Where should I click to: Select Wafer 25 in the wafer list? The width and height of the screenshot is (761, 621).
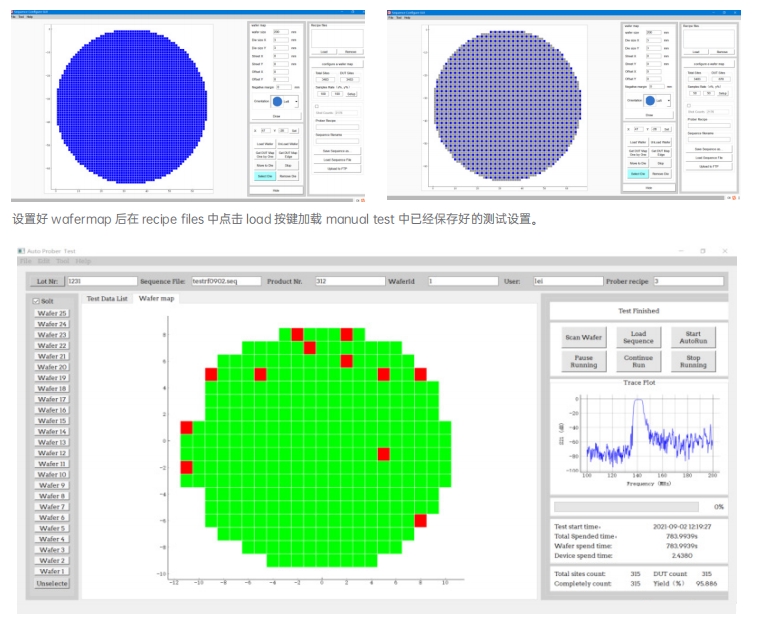click(x=52, y=313)
